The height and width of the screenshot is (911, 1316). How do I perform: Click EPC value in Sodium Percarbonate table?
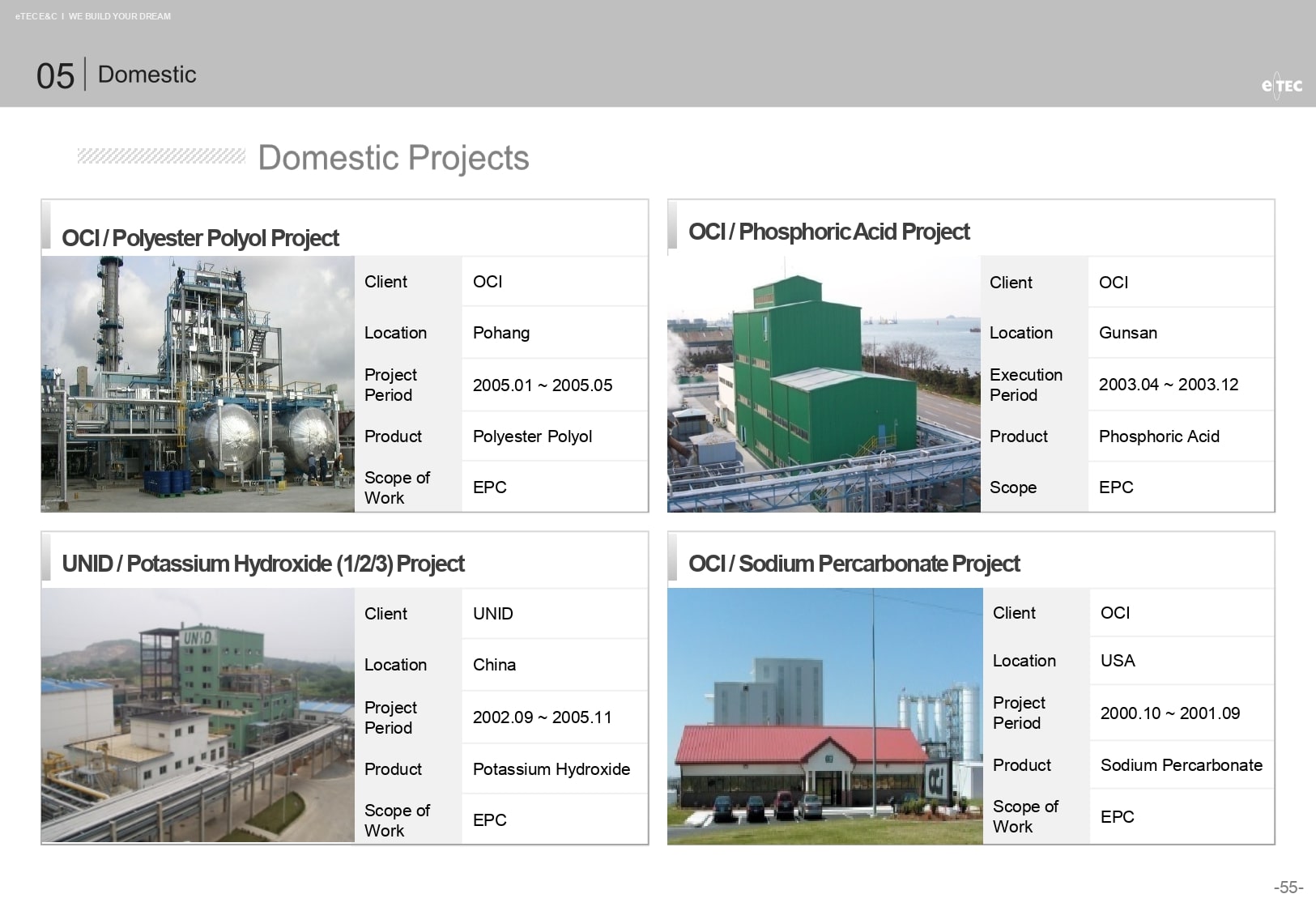click(x=1118, y=817)
